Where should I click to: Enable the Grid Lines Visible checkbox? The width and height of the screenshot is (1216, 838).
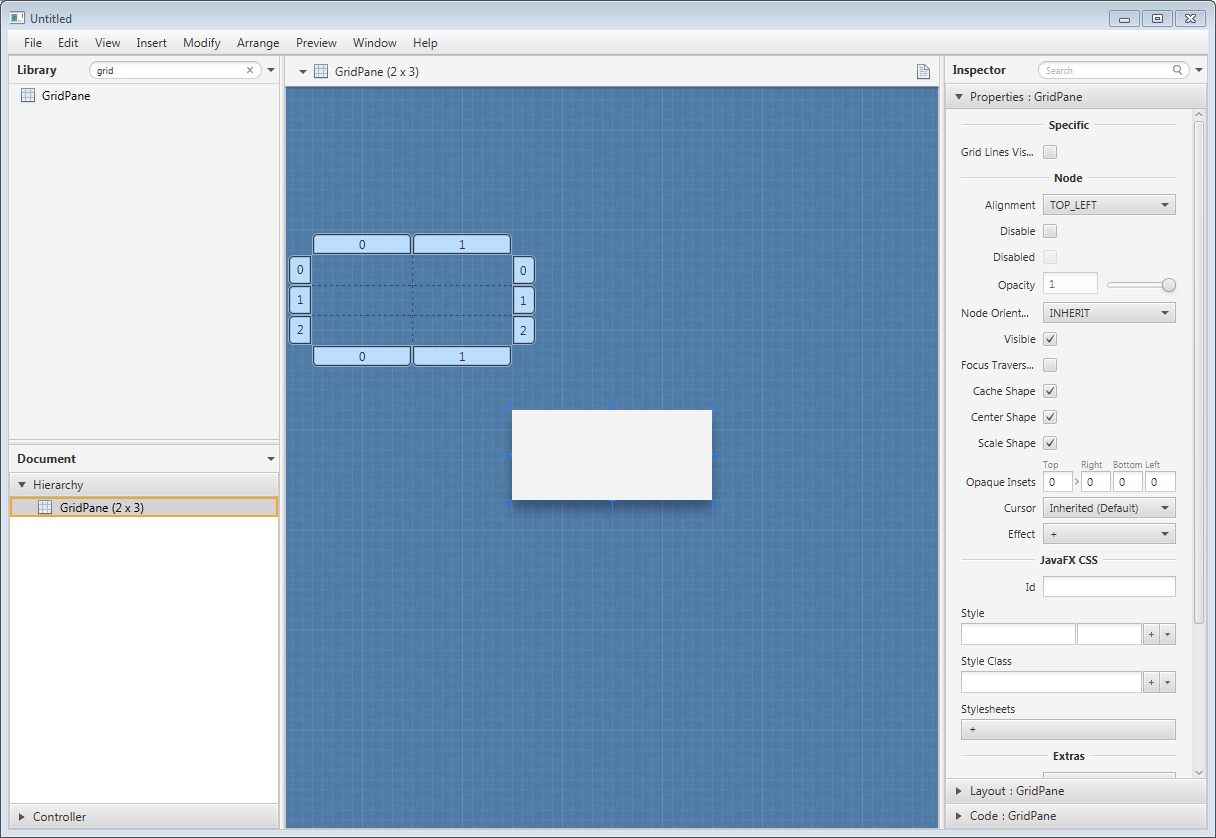(x=1050, y=152)
